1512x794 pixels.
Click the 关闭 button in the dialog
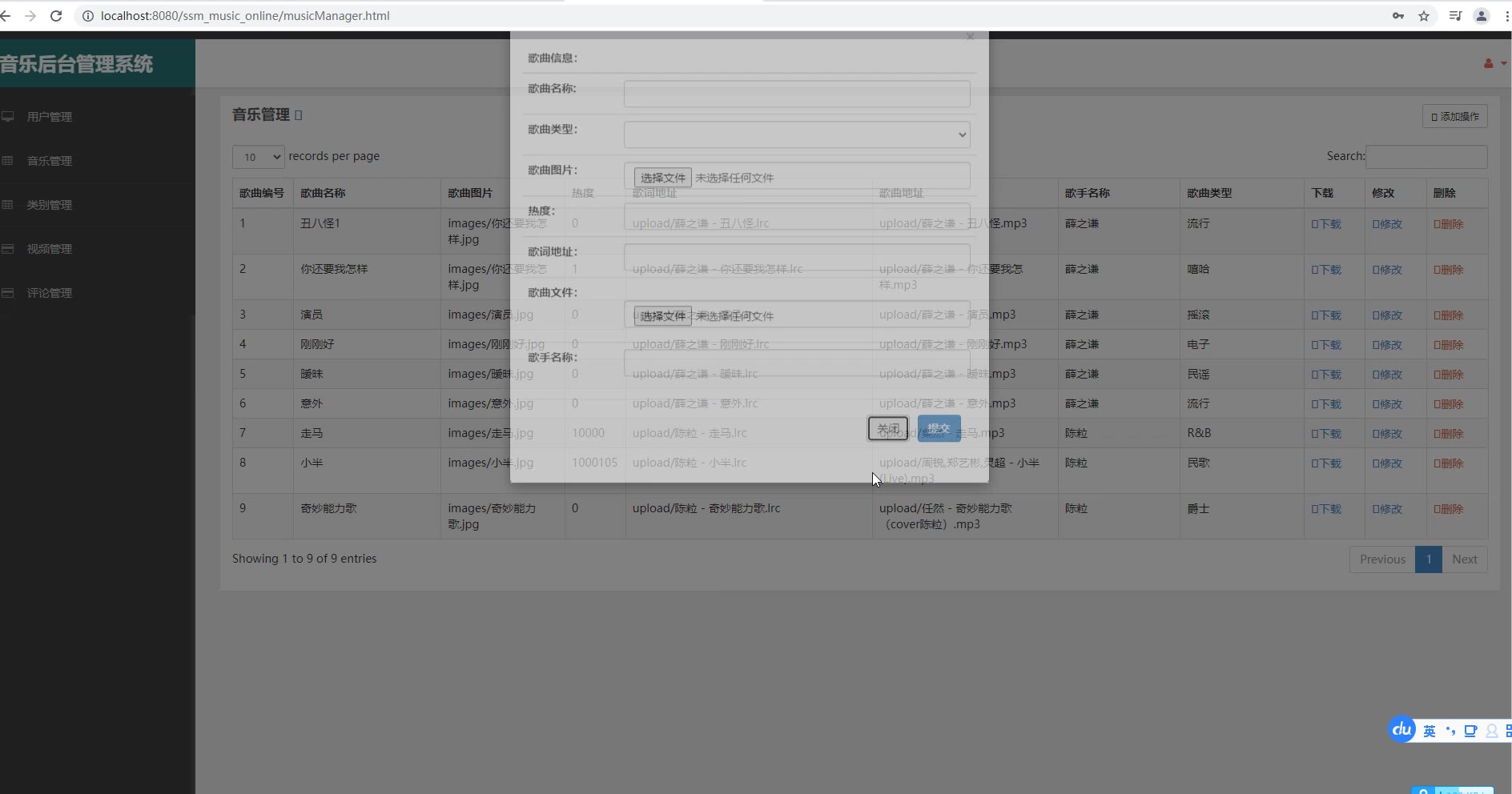point(888,429)
